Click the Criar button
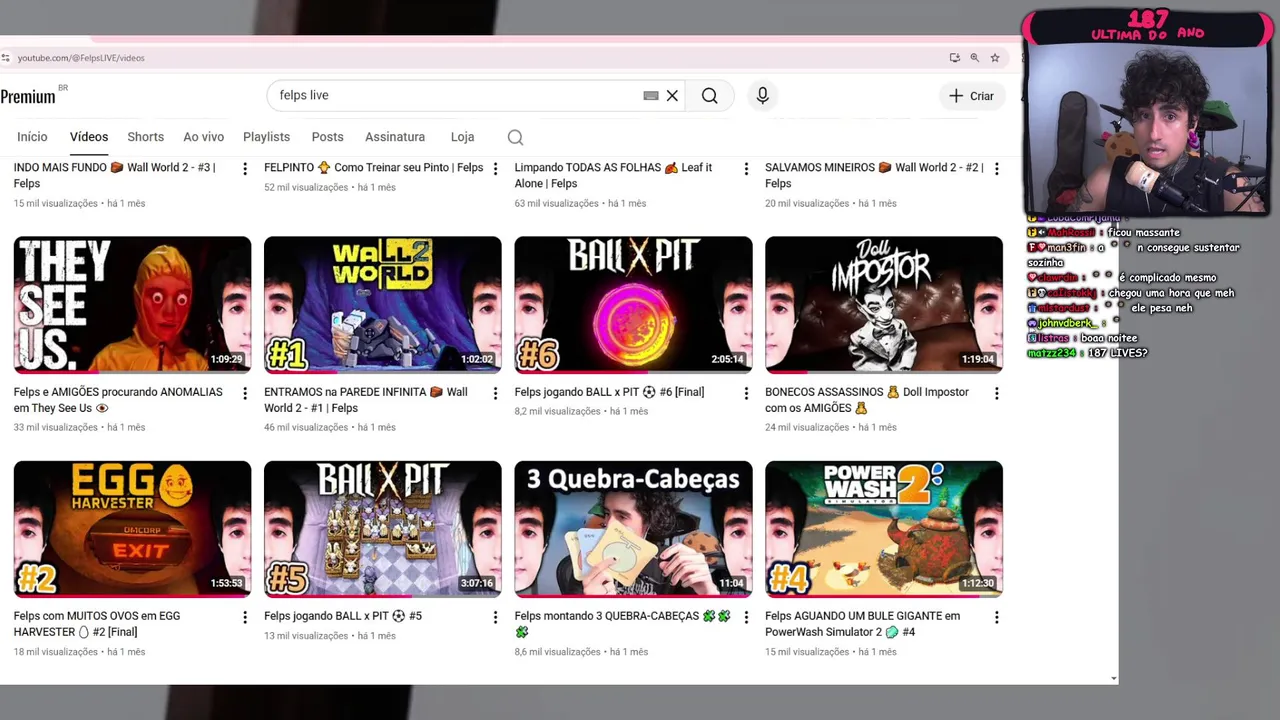Screen dimensions: 1280x720 point(972,96)
